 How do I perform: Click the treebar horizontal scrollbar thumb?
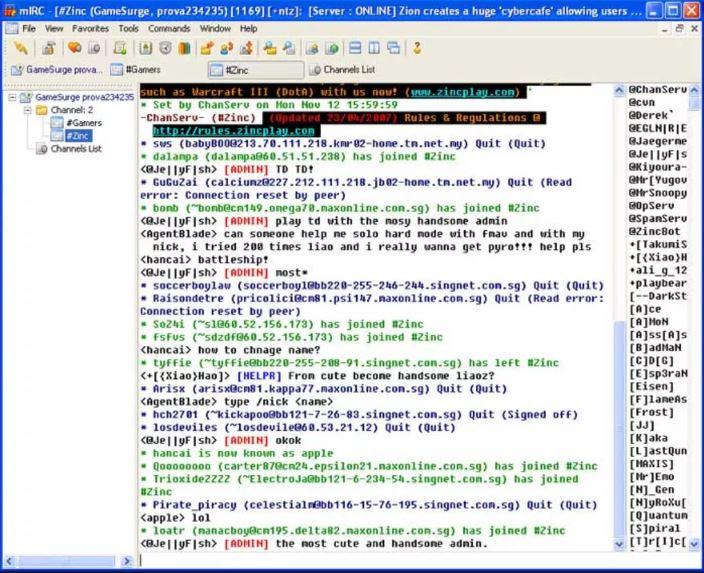[66, 561]
